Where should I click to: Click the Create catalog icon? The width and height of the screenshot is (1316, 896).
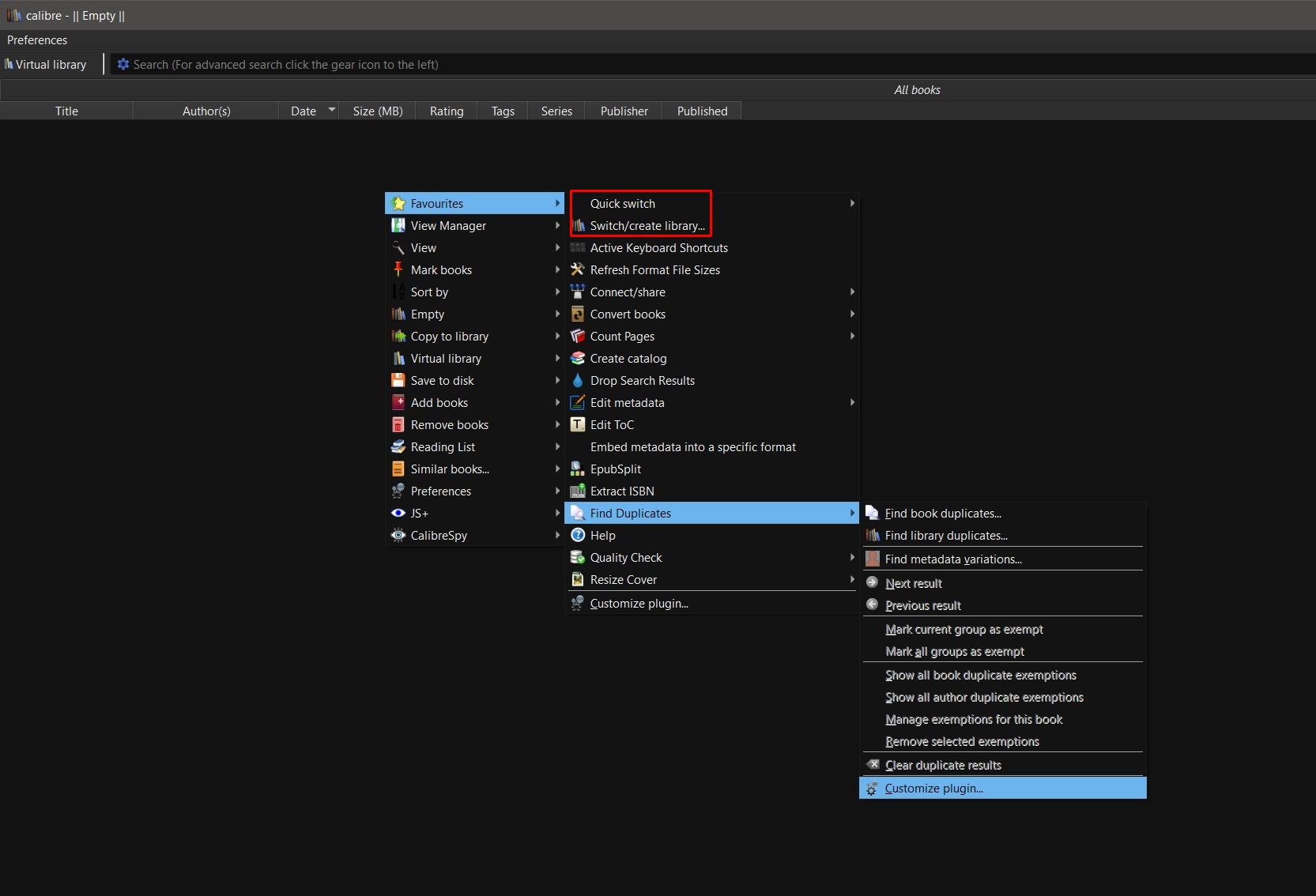(578, 359)
